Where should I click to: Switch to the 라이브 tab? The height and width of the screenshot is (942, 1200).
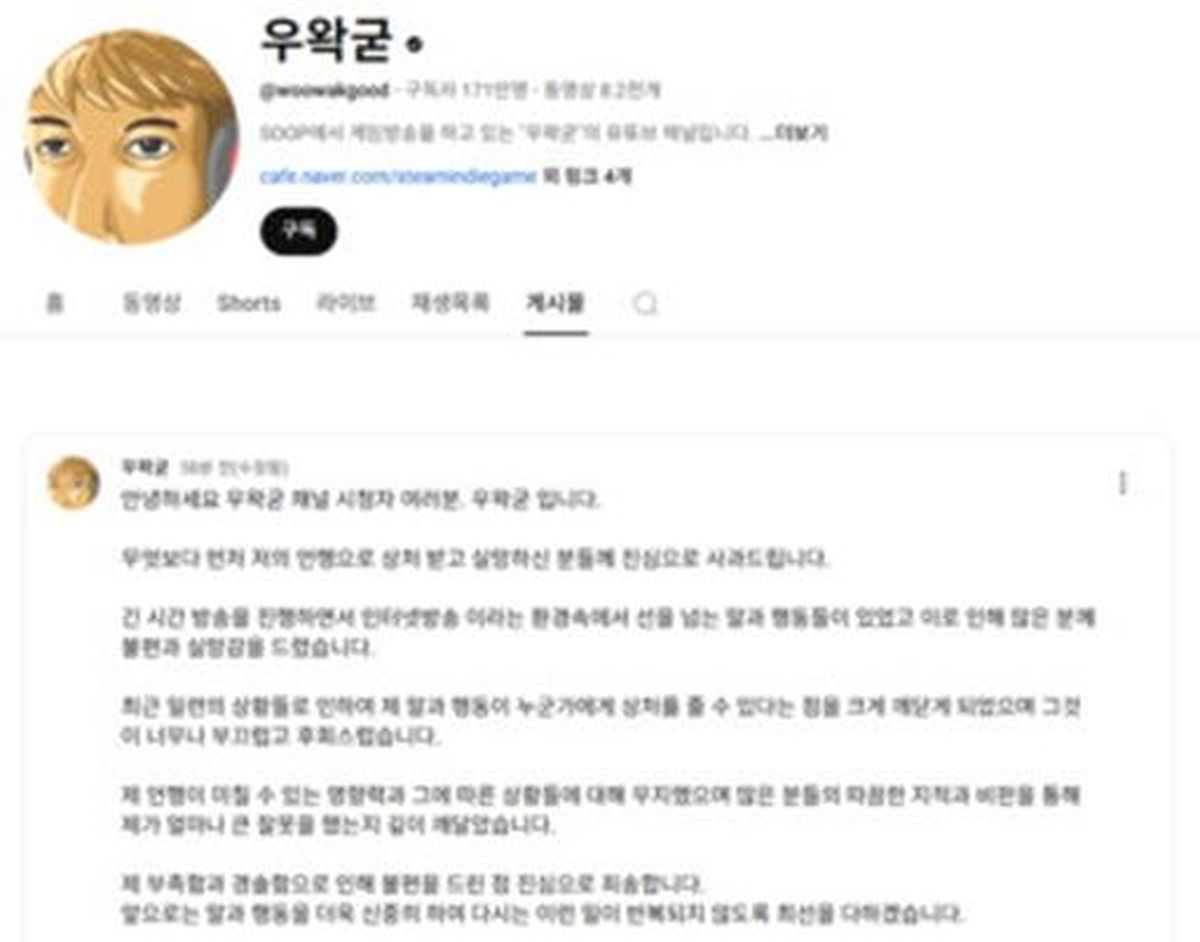click(x=345, y=303)
